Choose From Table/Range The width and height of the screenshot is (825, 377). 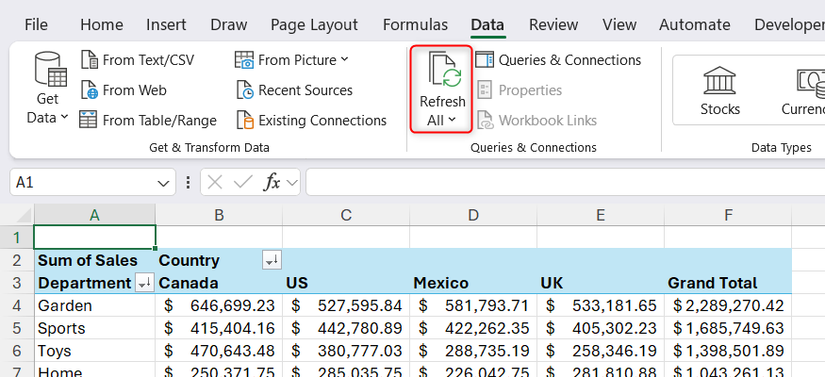(148, 120)
